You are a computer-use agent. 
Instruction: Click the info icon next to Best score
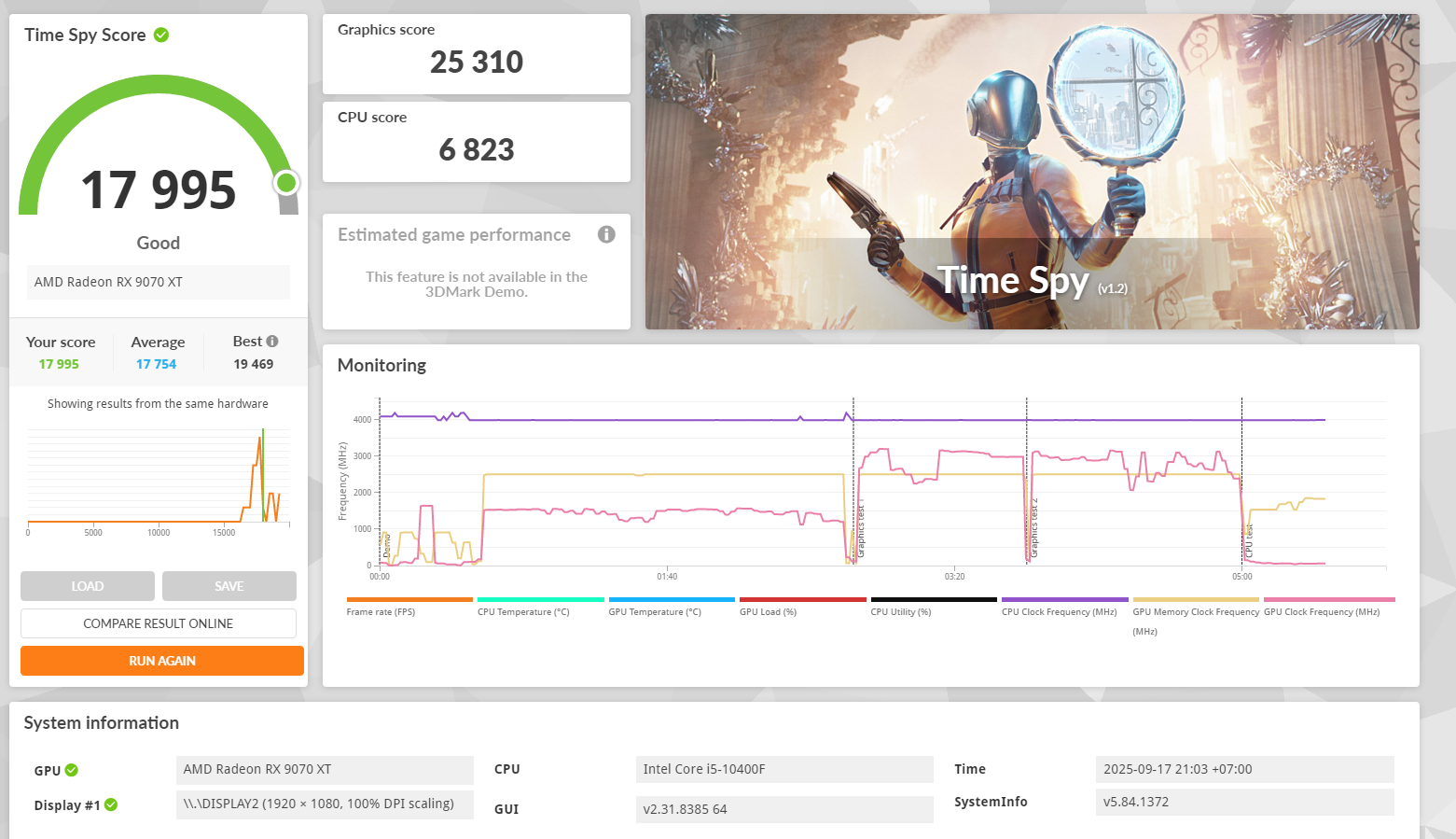point(272,342)
